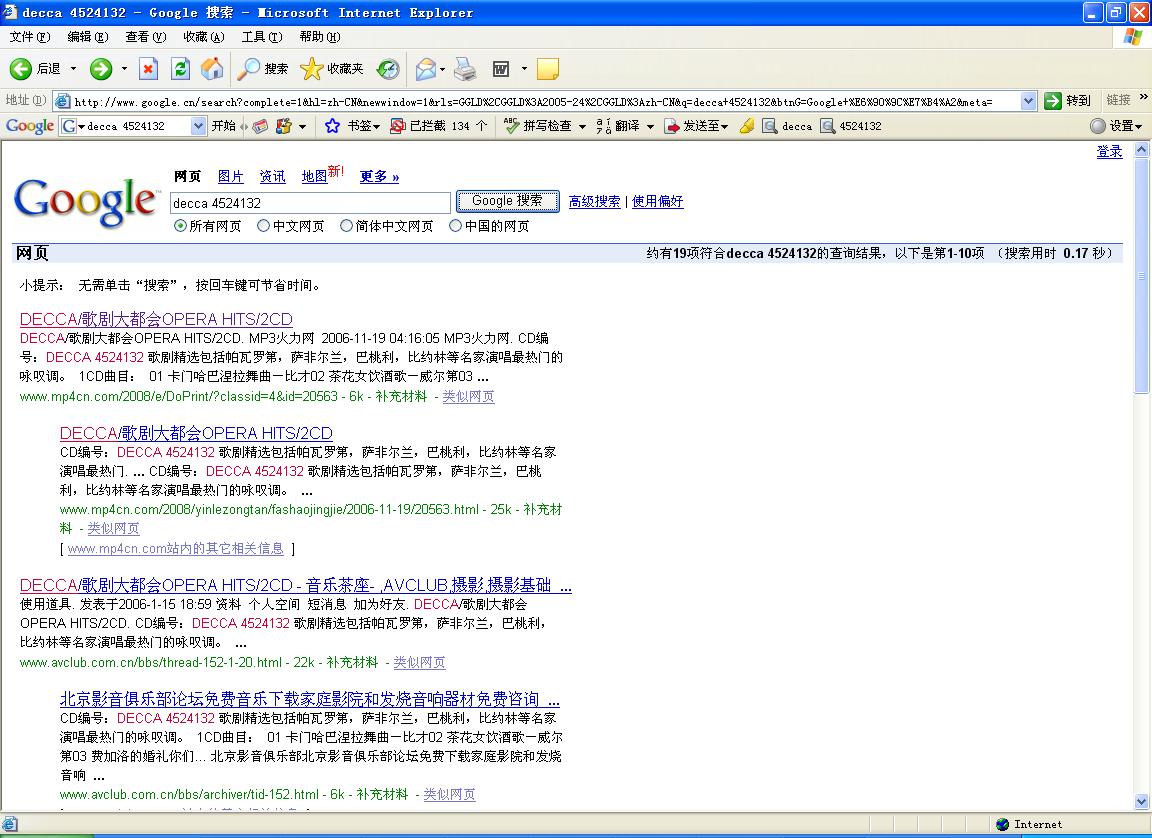Screen dimensions: 1152x838
Task: Refresh the page with the refresh icon
Action: pos(180,69)
